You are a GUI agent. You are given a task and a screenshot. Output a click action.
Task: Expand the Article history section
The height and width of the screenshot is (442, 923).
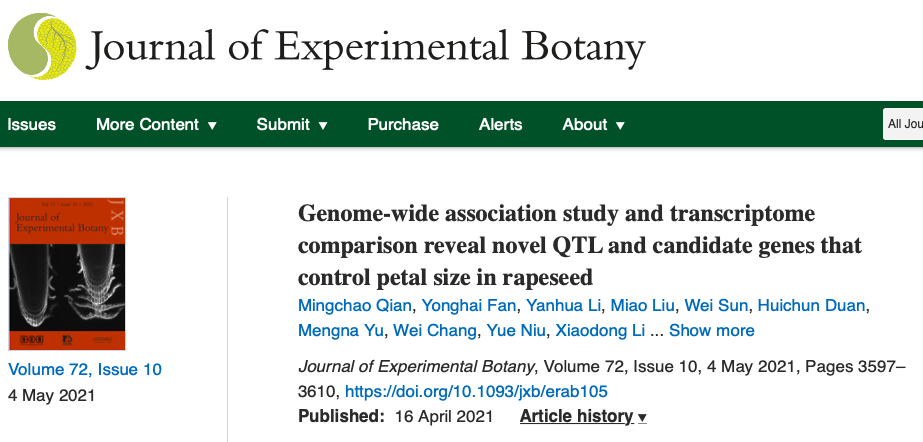tap(583, 416)
